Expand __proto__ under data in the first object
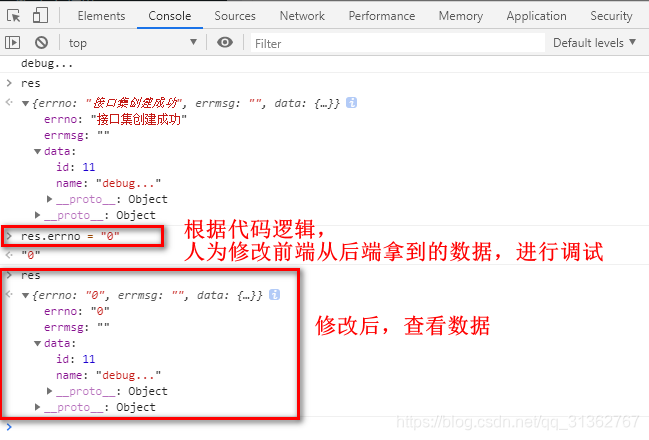Image resolution: width=649 pixels, height=440 pixels. click(50, 199)
